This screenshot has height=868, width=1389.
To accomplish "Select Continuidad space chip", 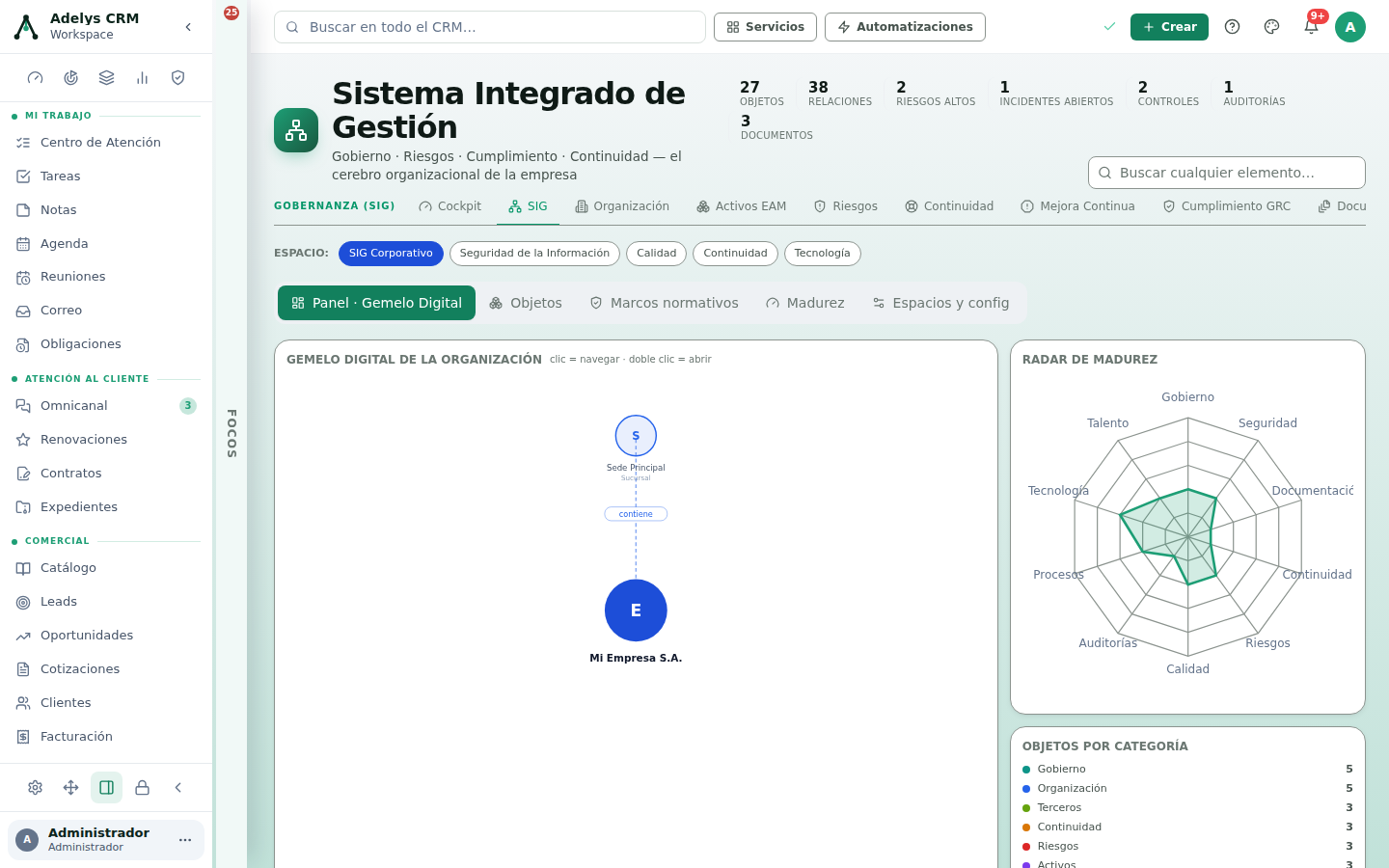I will pyautogui.click(x=735, y=254).
